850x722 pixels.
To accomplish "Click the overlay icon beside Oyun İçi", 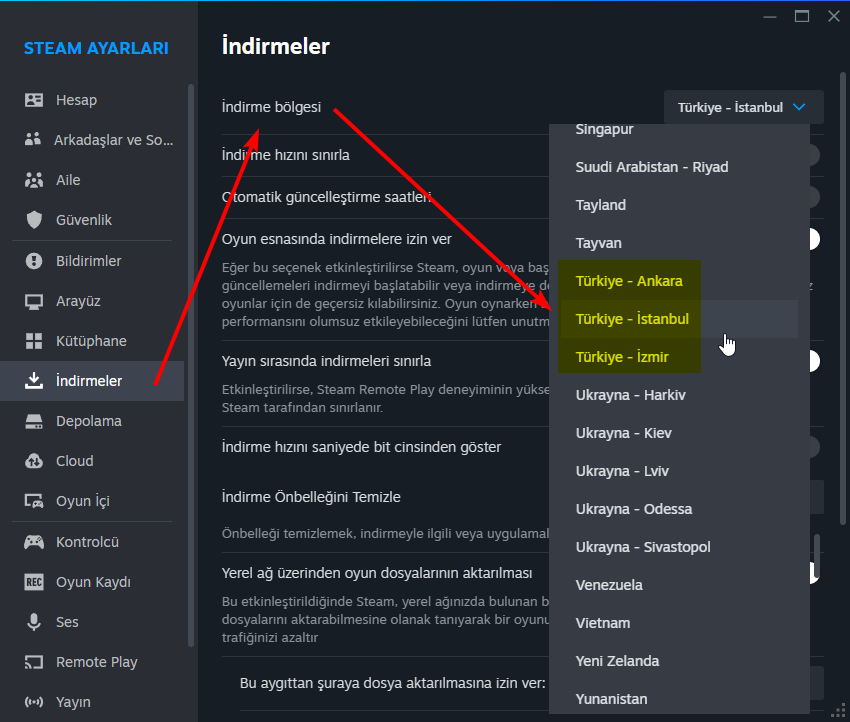I will pyautogui.click(x=34, y=501).
